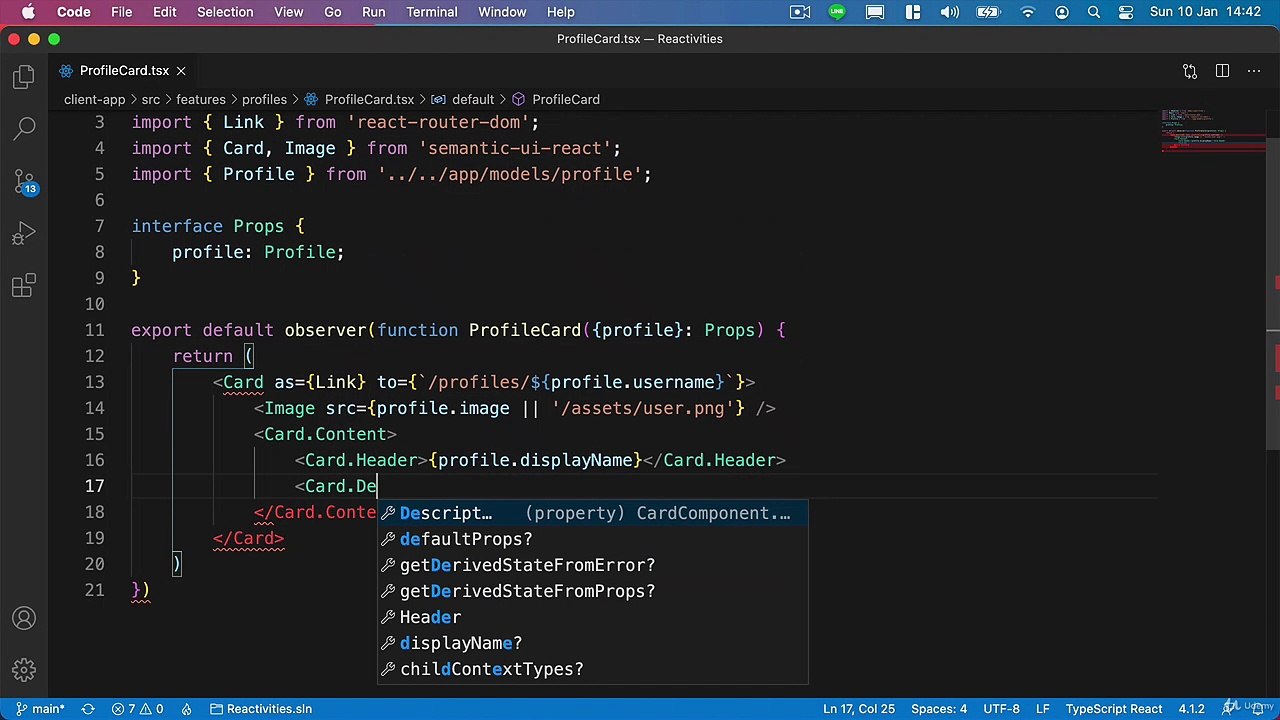Open the Terminal menu
Image resolution: width=1280 pixels, height=720 pixels.
[432, 12]
